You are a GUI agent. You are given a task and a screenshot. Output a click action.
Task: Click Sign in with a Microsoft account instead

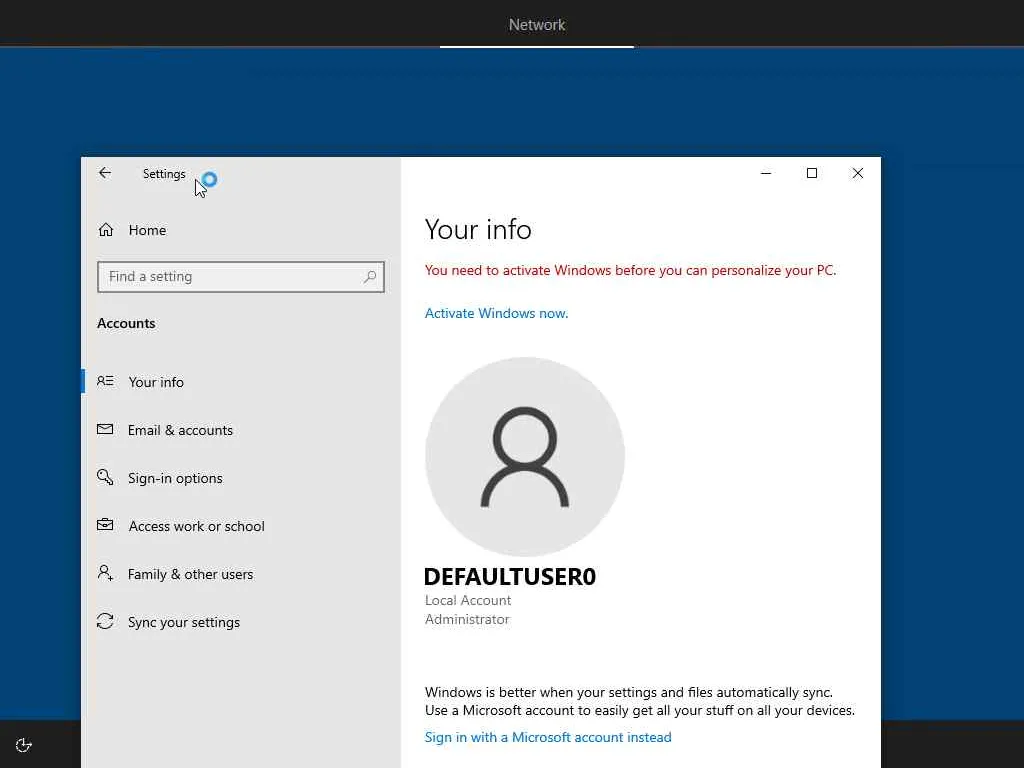pyautogui.click(x=548, y=737)
